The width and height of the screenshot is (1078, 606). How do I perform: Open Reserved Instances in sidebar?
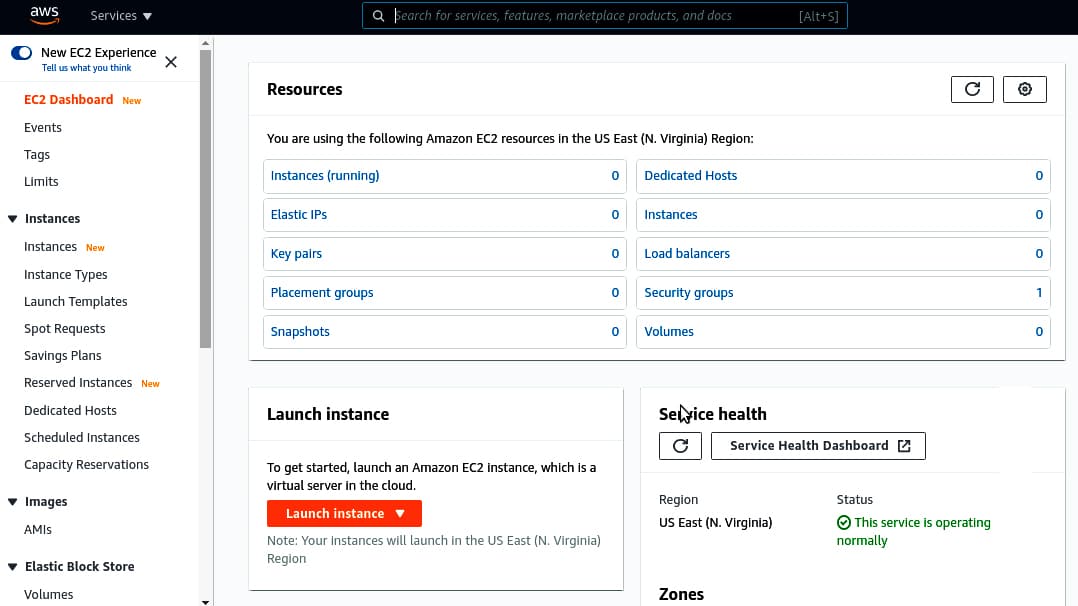point(78,382)
